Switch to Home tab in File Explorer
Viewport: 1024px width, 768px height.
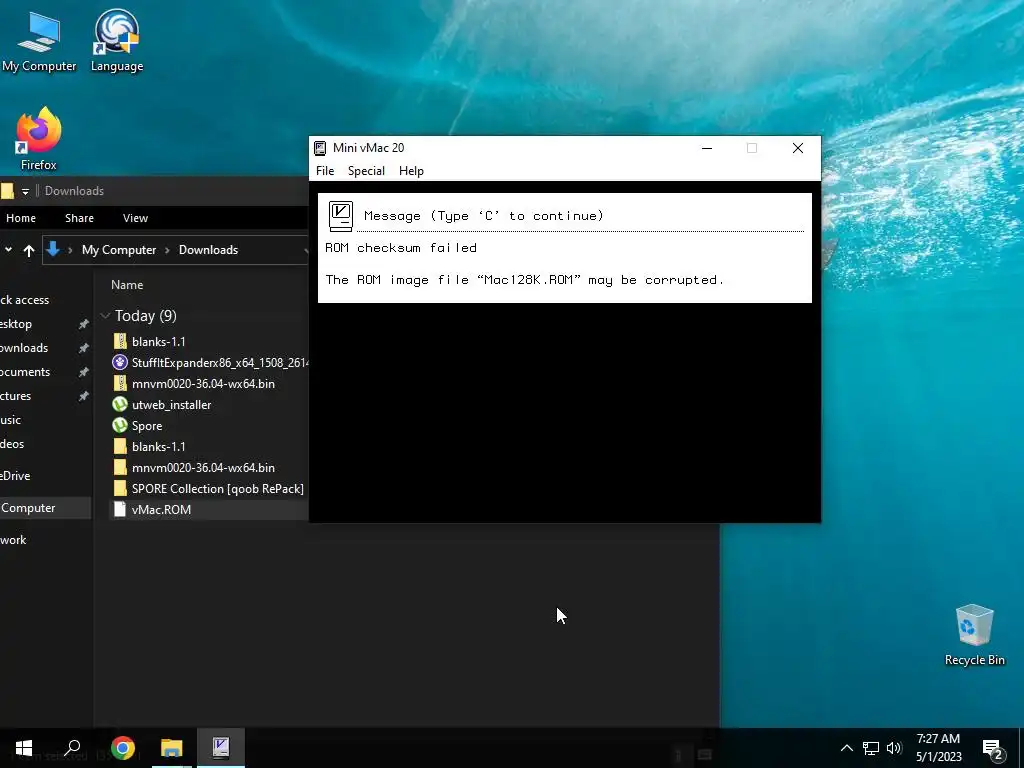click(21, 218)
